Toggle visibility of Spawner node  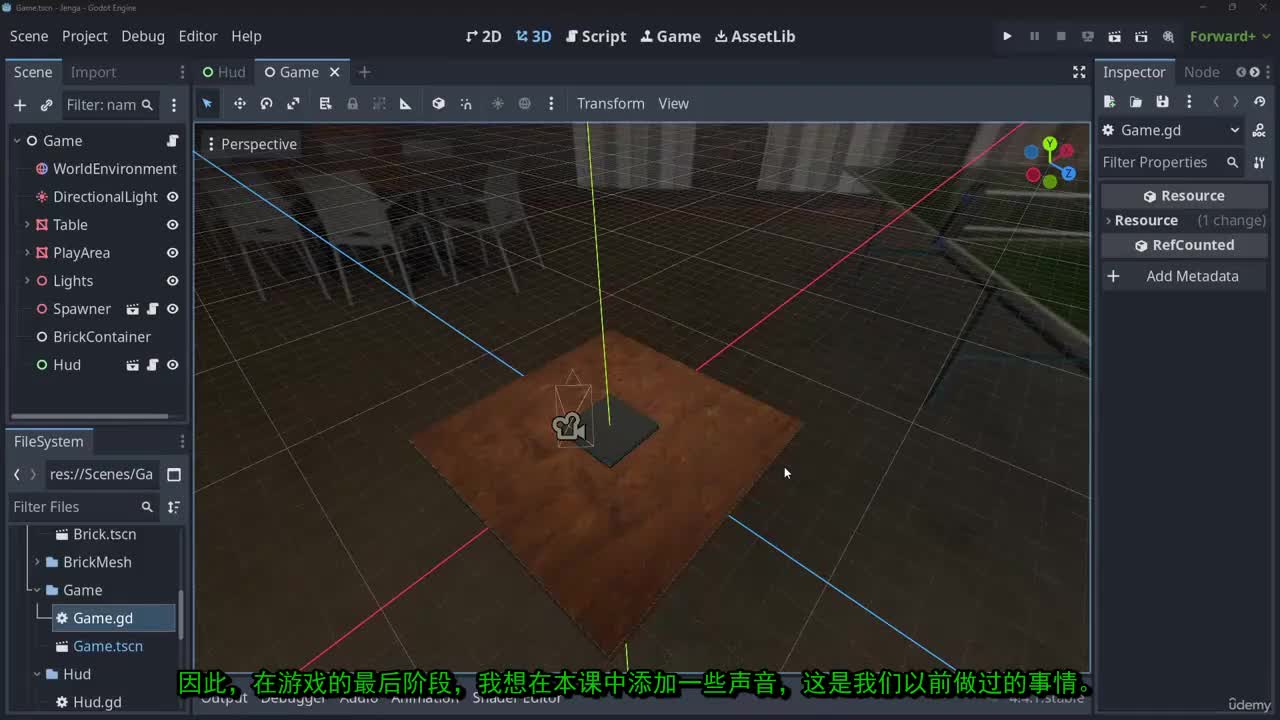coord(172,309)
